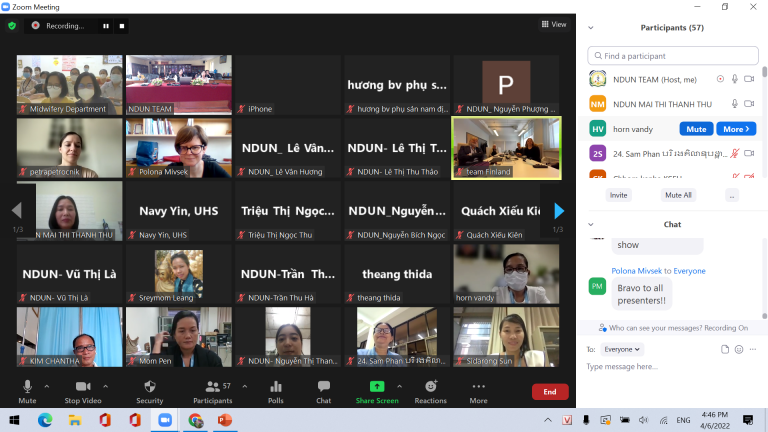Collapse the Participants panel header chevron
768x432 pixels.
(591, 27)
